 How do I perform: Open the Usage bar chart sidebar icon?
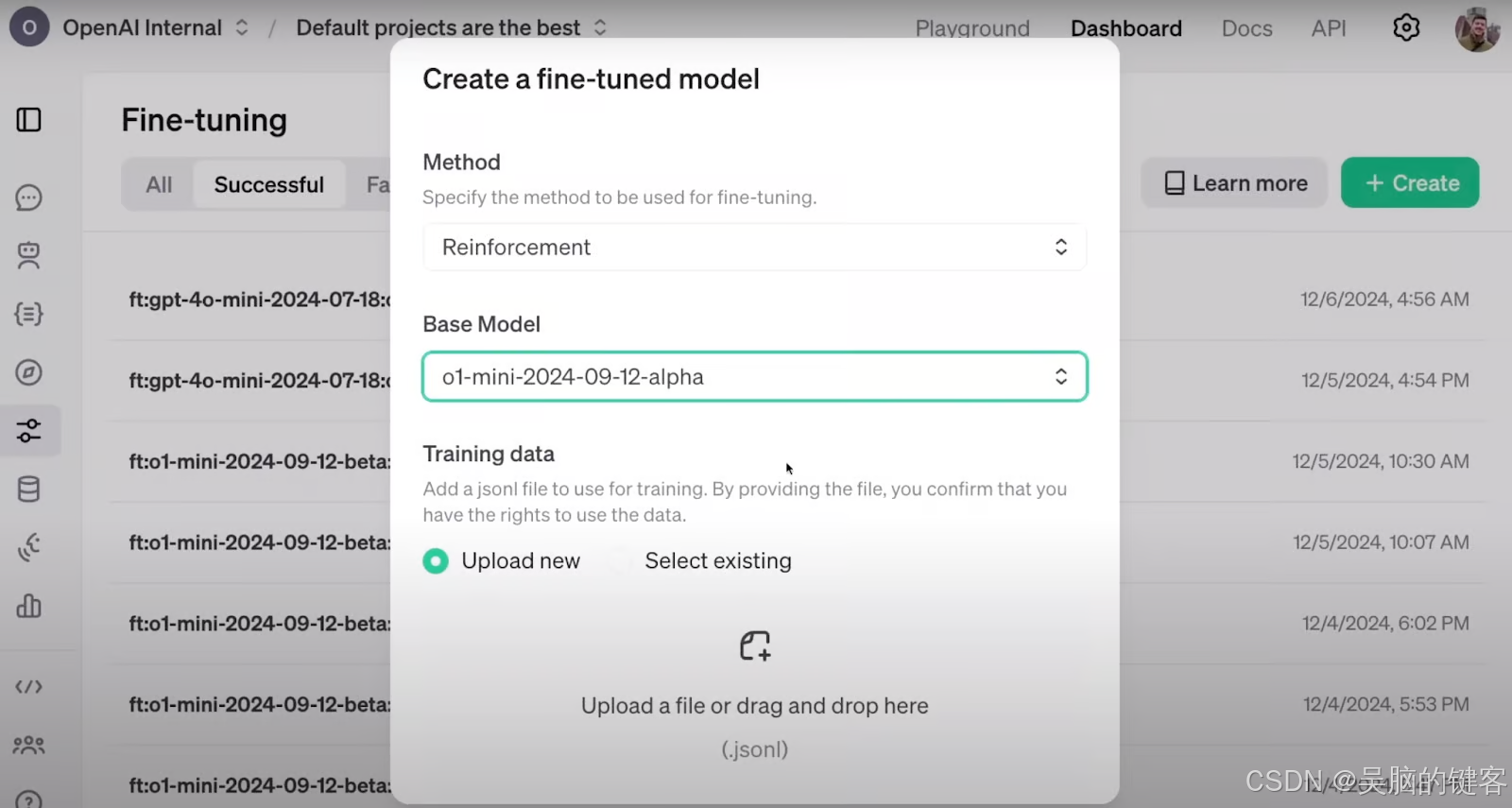click(28, 606)
